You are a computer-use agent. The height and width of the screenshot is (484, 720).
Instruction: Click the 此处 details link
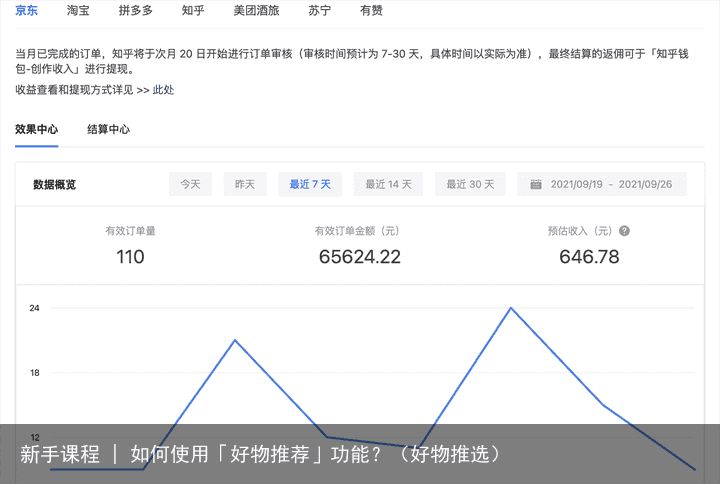click(163, 90)
